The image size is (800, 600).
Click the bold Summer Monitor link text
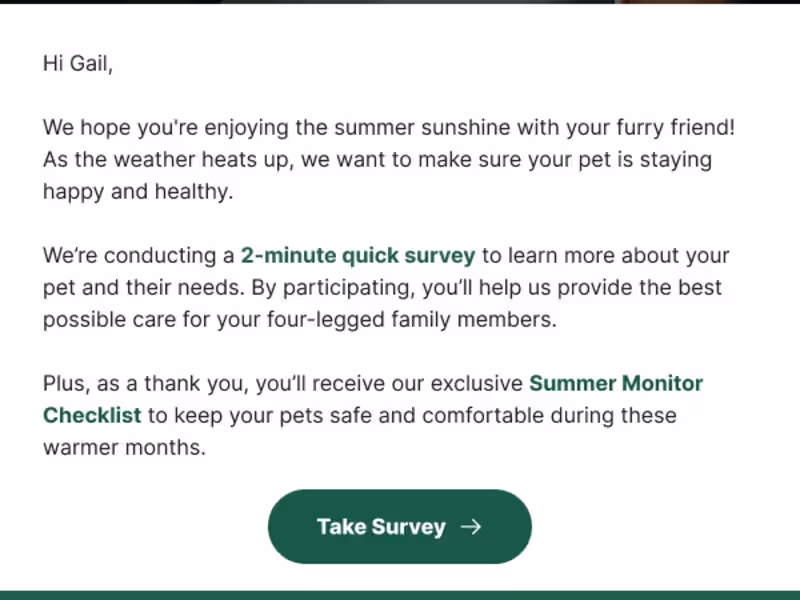pyautogui.click(x=615, y=383)
